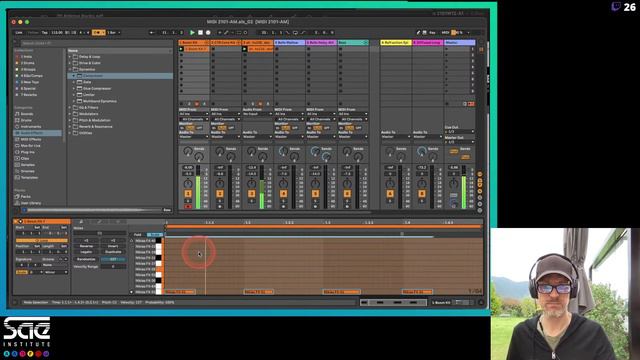The height and width of the screenshot is (360, 640).
Task: Deactivate return track A with its activator button
Action: [x=390, y=193]
